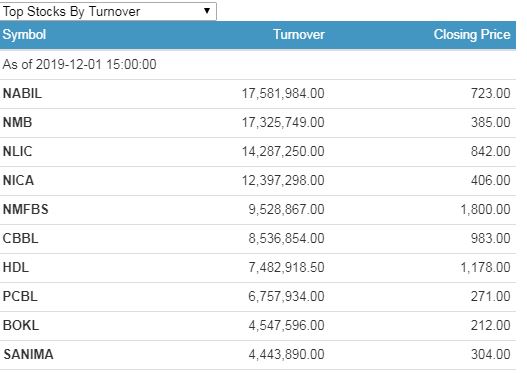The width and height of the screenshot is (527, 373).
Task: Click the Turnover column header
Action: click(x=299, y=35)
